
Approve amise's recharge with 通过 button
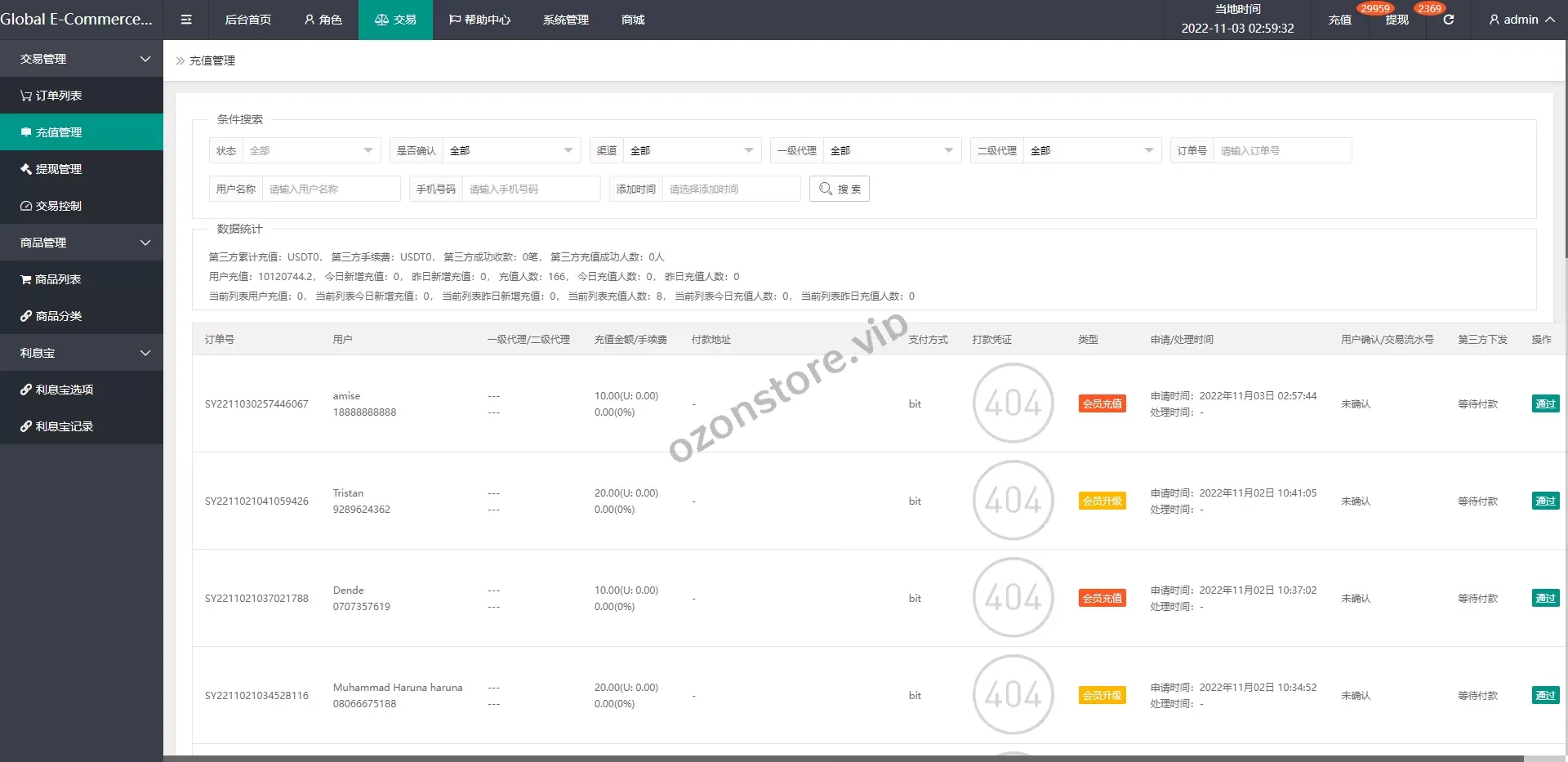(1545, 403)
